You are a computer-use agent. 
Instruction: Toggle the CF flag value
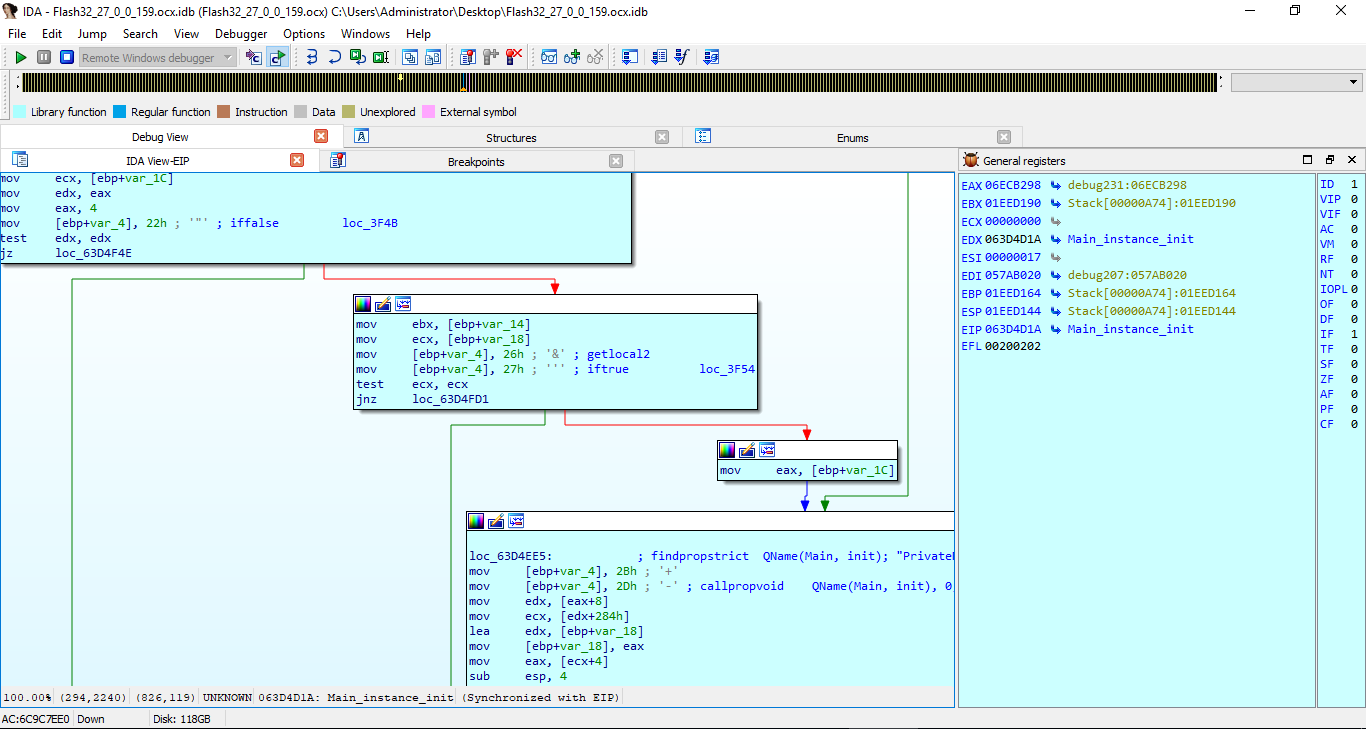pyautogui.click(x=1354, y=425)
